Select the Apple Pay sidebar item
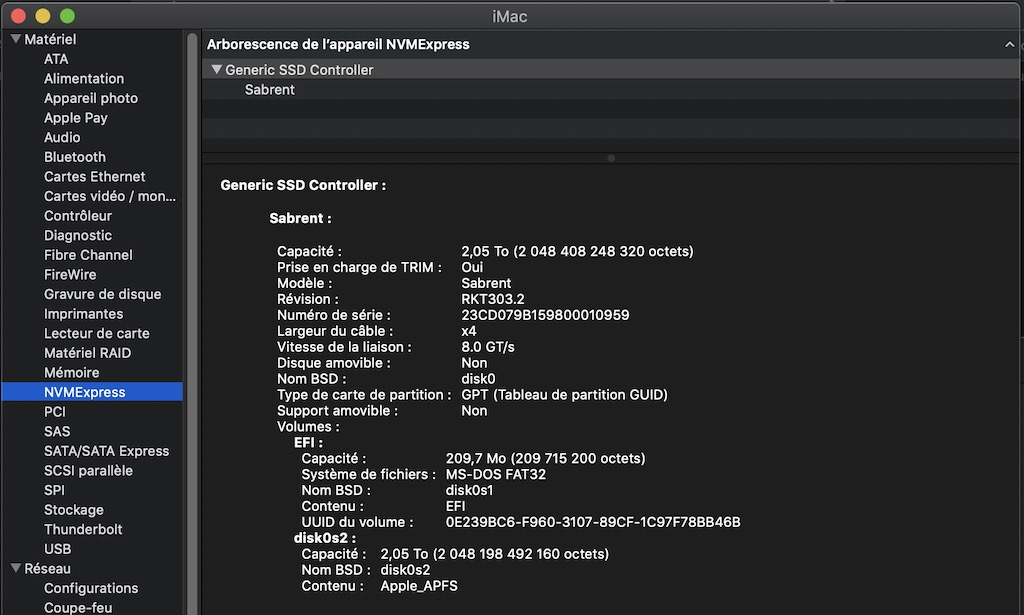The image size is (1024, 615). pyautogui.click(x=76, y=118)
